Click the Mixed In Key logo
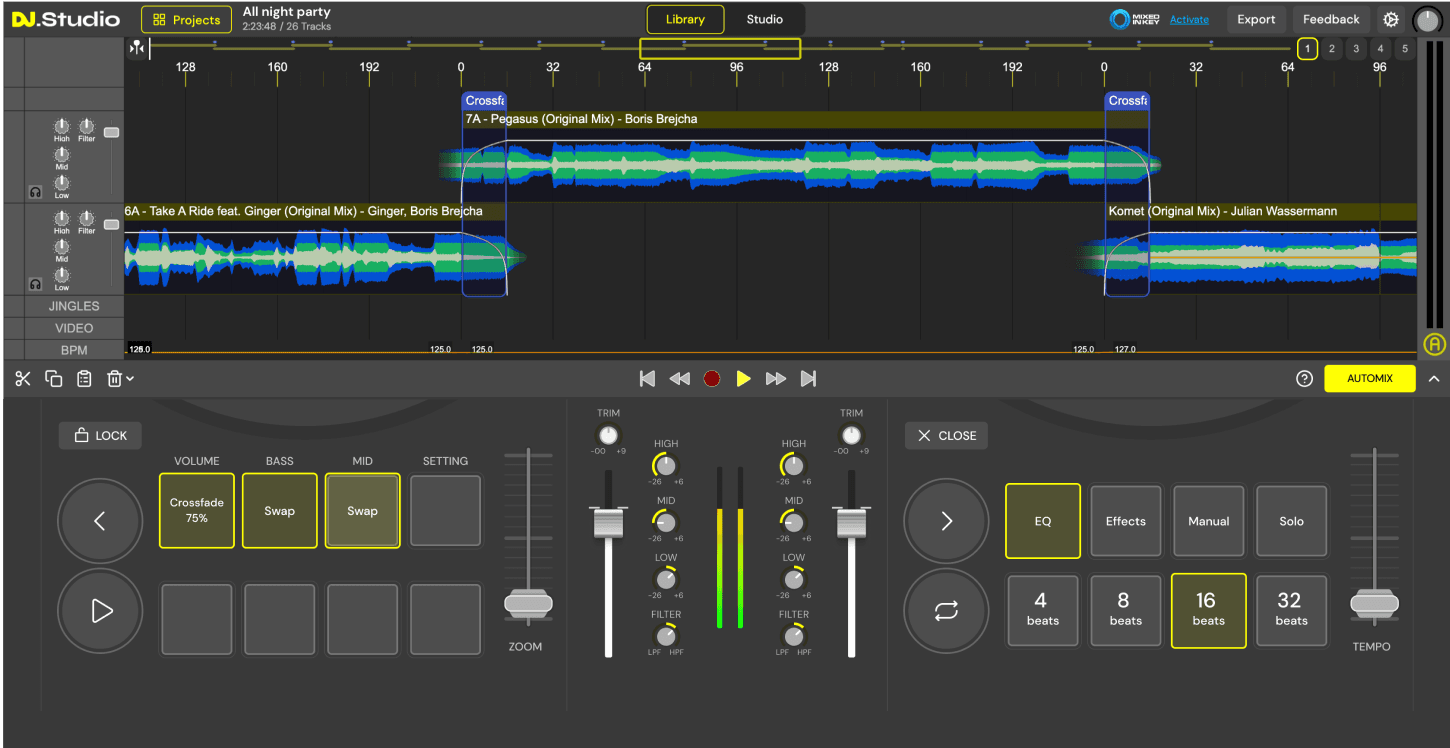 (1135, 19)
